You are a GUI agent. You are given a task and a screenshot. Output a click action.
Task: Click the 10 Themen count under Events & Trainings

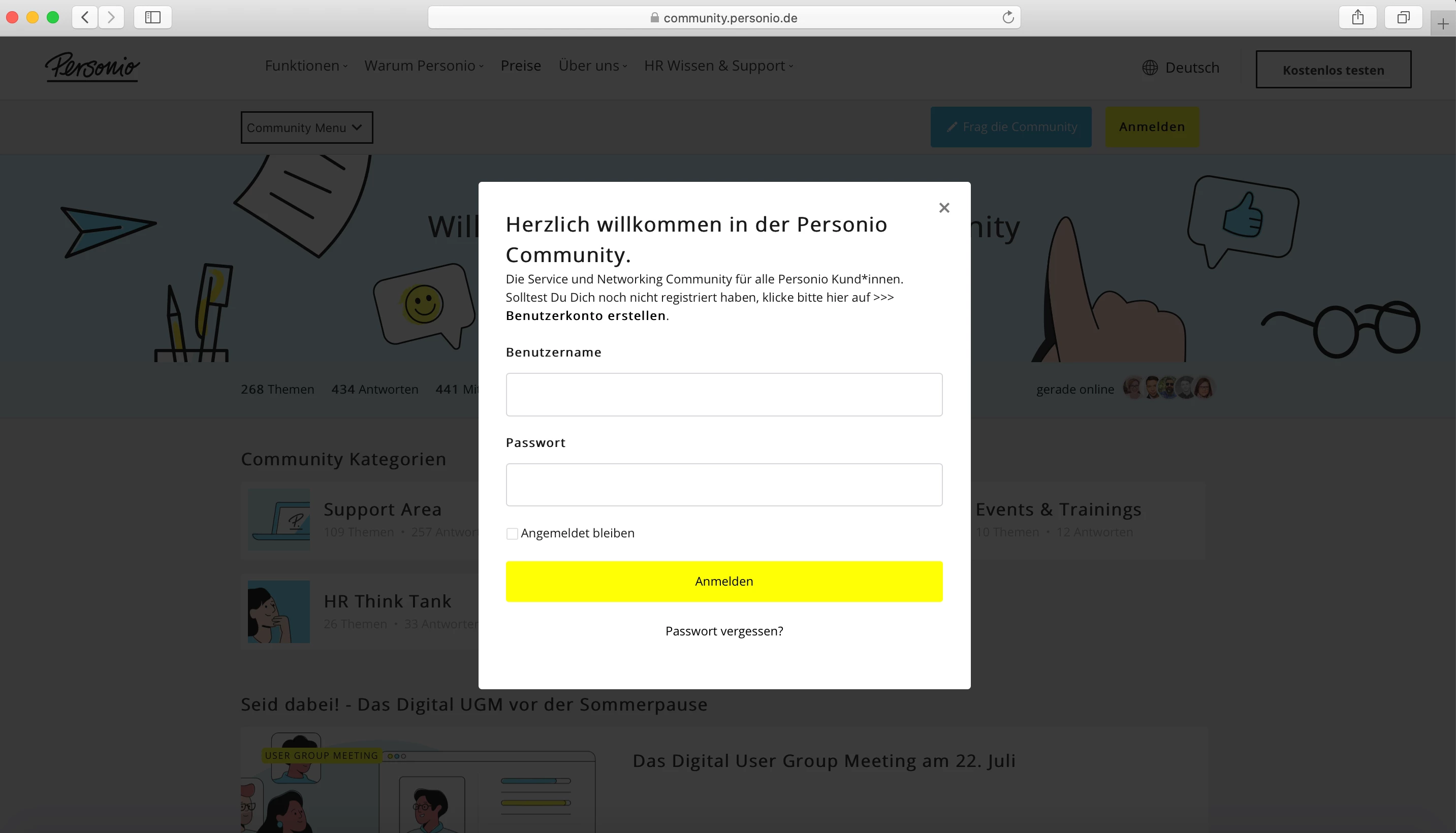point(1007,532)
